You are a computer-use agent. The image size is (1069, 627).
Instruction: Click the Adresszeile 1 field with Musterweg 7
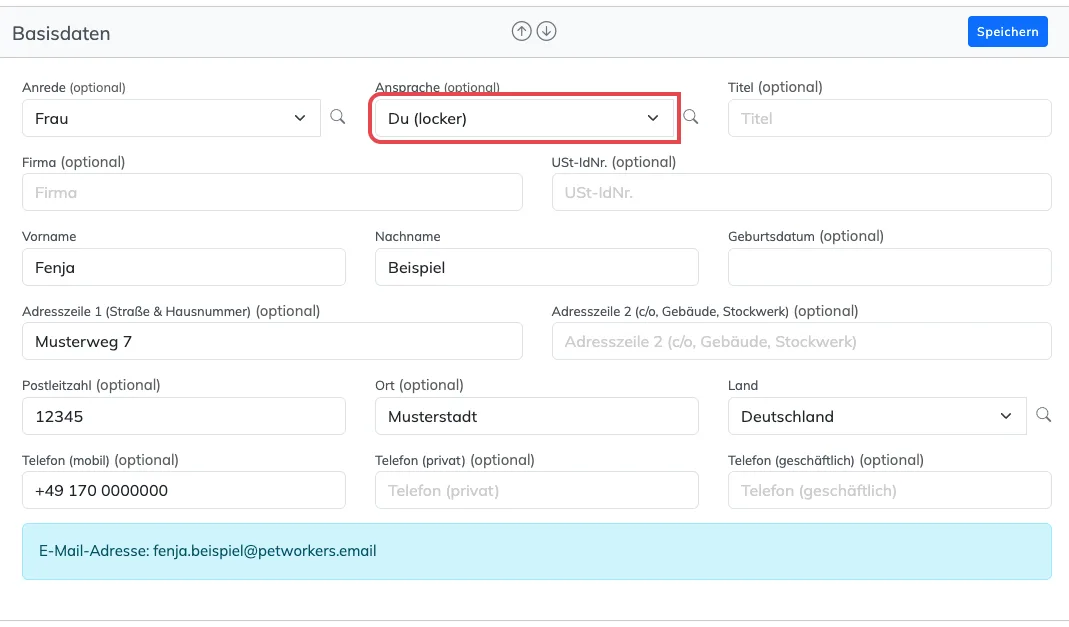272,341
